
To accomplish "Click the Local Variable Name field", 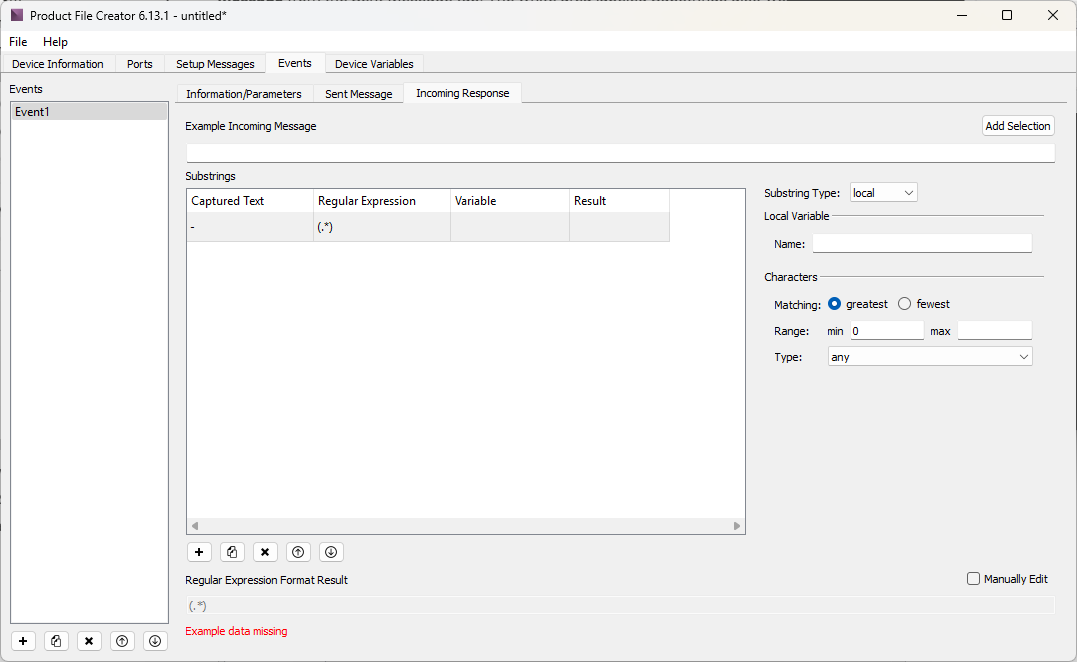I will pyautogui.click(x=921, y=244).
